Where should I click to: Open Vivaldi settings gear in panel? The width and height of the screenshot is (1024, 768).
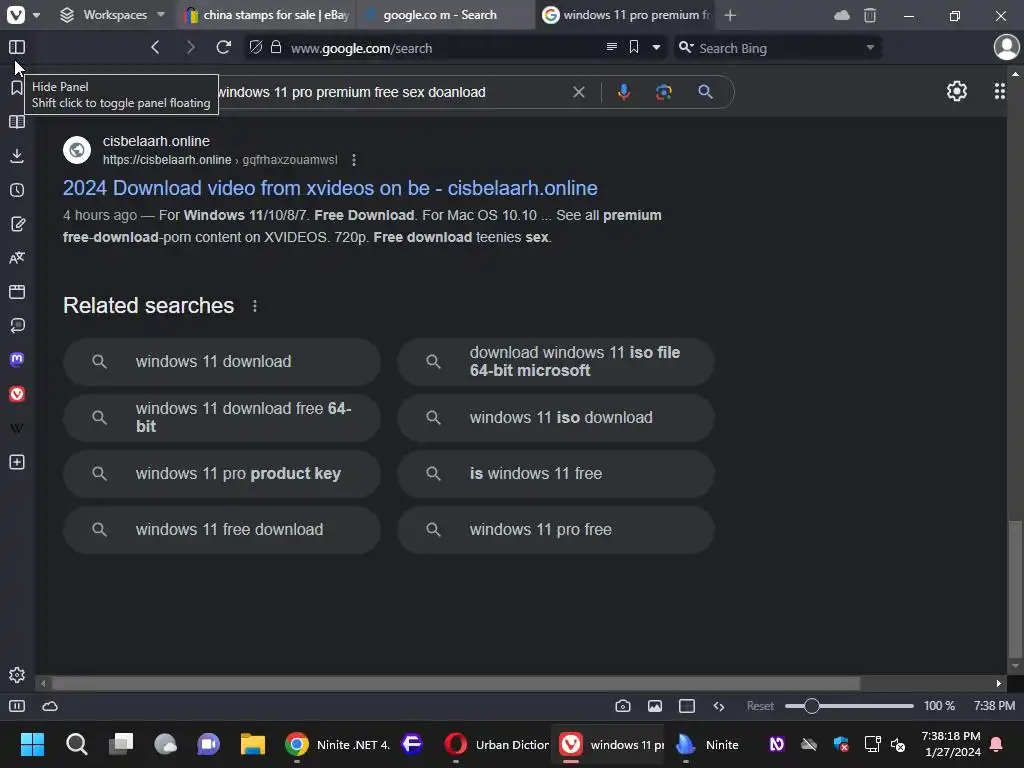pos(17,675)
